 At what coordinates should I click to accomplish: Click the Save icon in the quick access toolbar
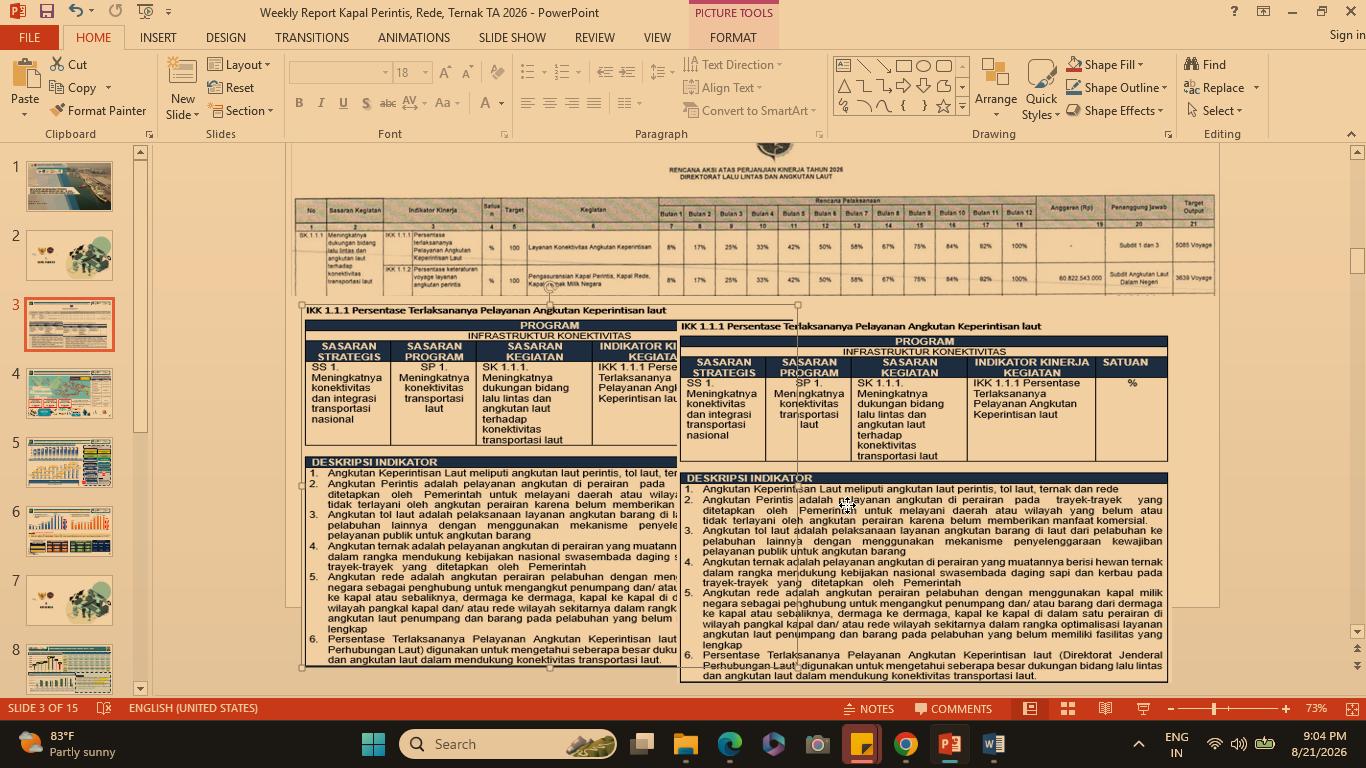(46, 11)
